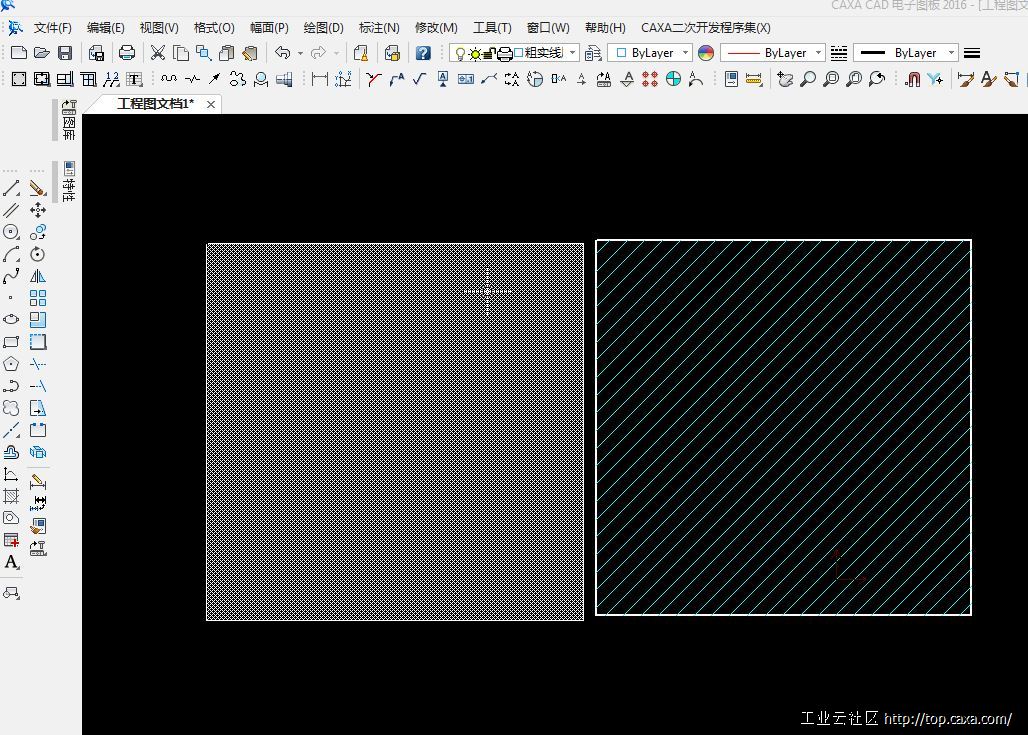Click the Undo arrow button
The height and width of the screenshot is (735, 1028).
tap(283, 53)
